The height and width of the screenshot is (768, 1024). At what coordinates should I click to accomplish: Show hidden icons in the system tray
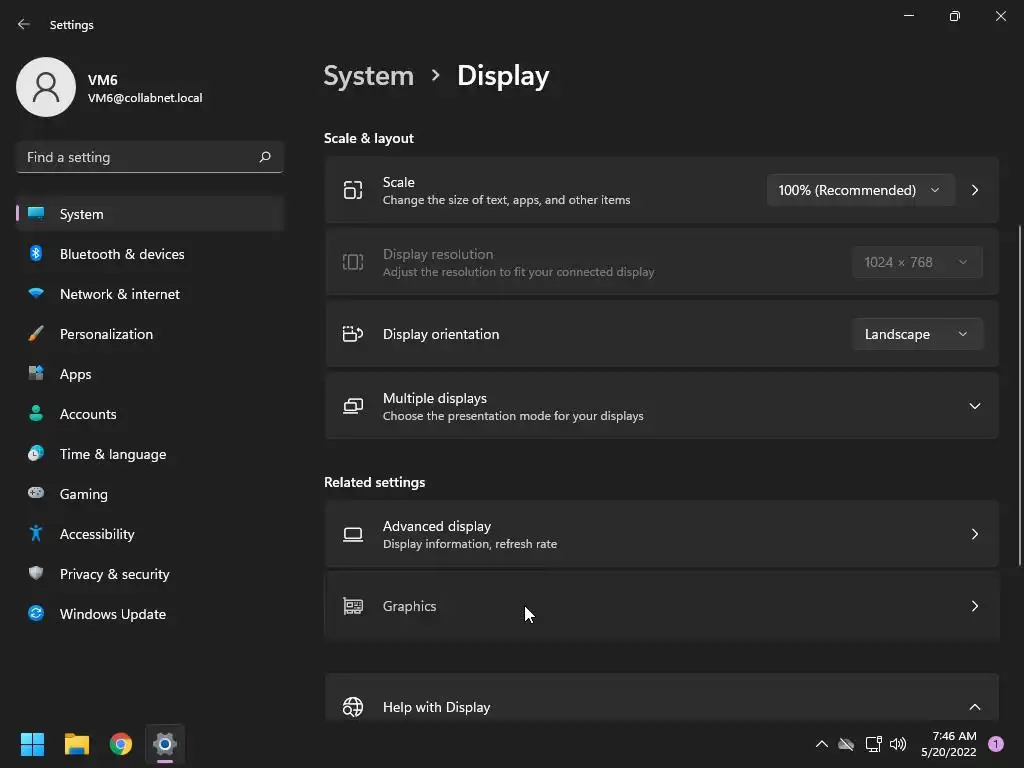(x=822, y=744)
